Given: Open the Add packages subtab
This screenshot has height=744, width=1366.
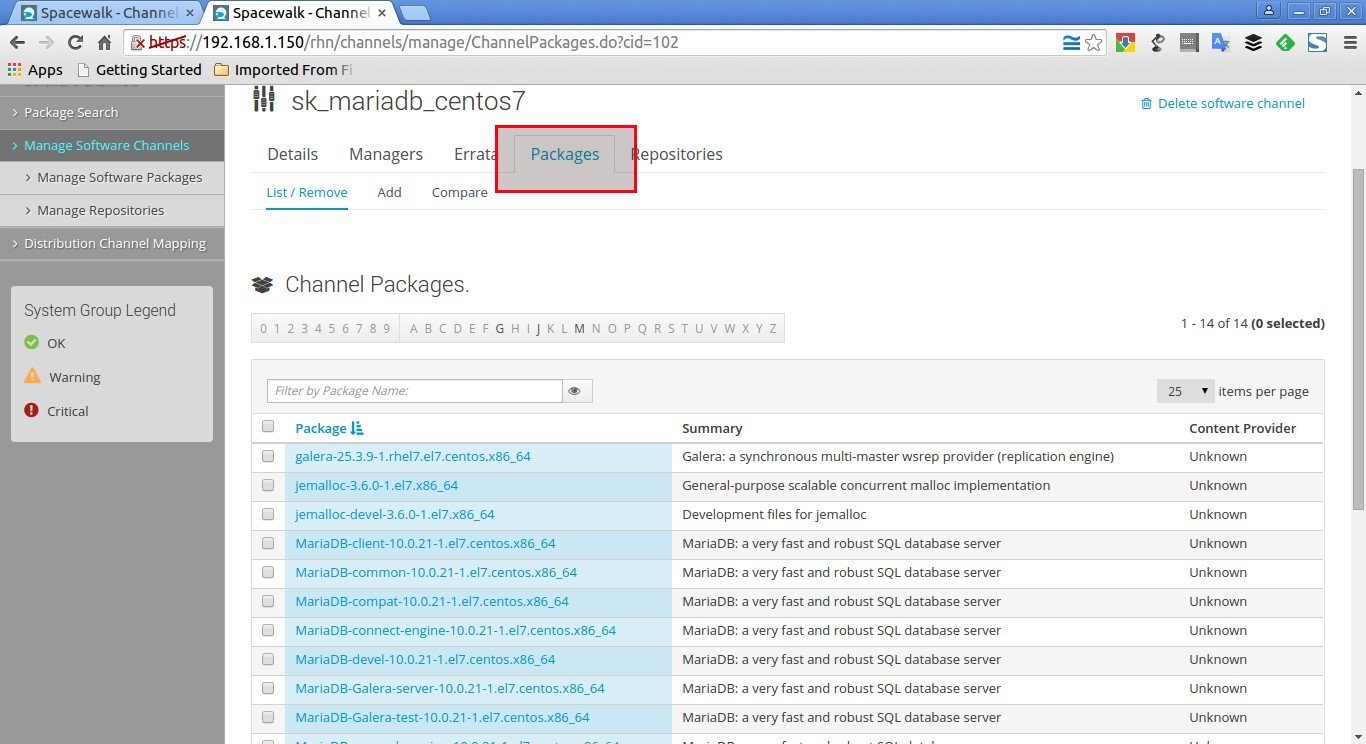Looking at the screenshot, I should pyautogui.click(x=389, y=192).
